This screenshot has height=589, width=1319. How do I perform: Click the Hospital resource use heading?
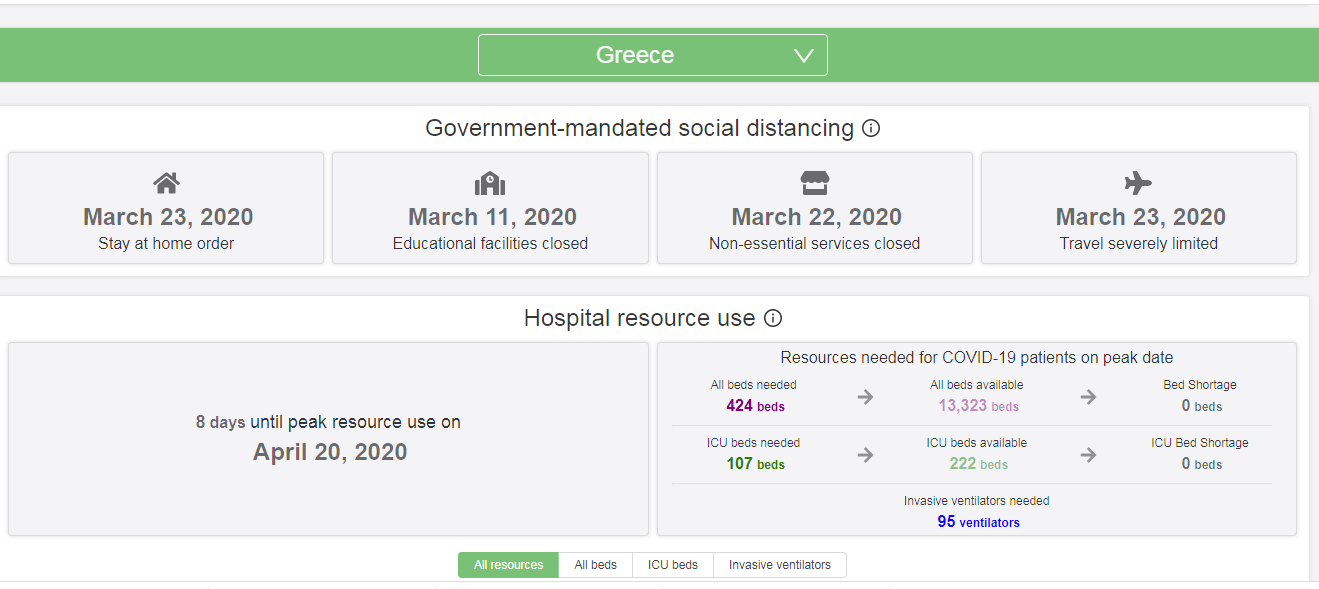(x=640, y=318)
